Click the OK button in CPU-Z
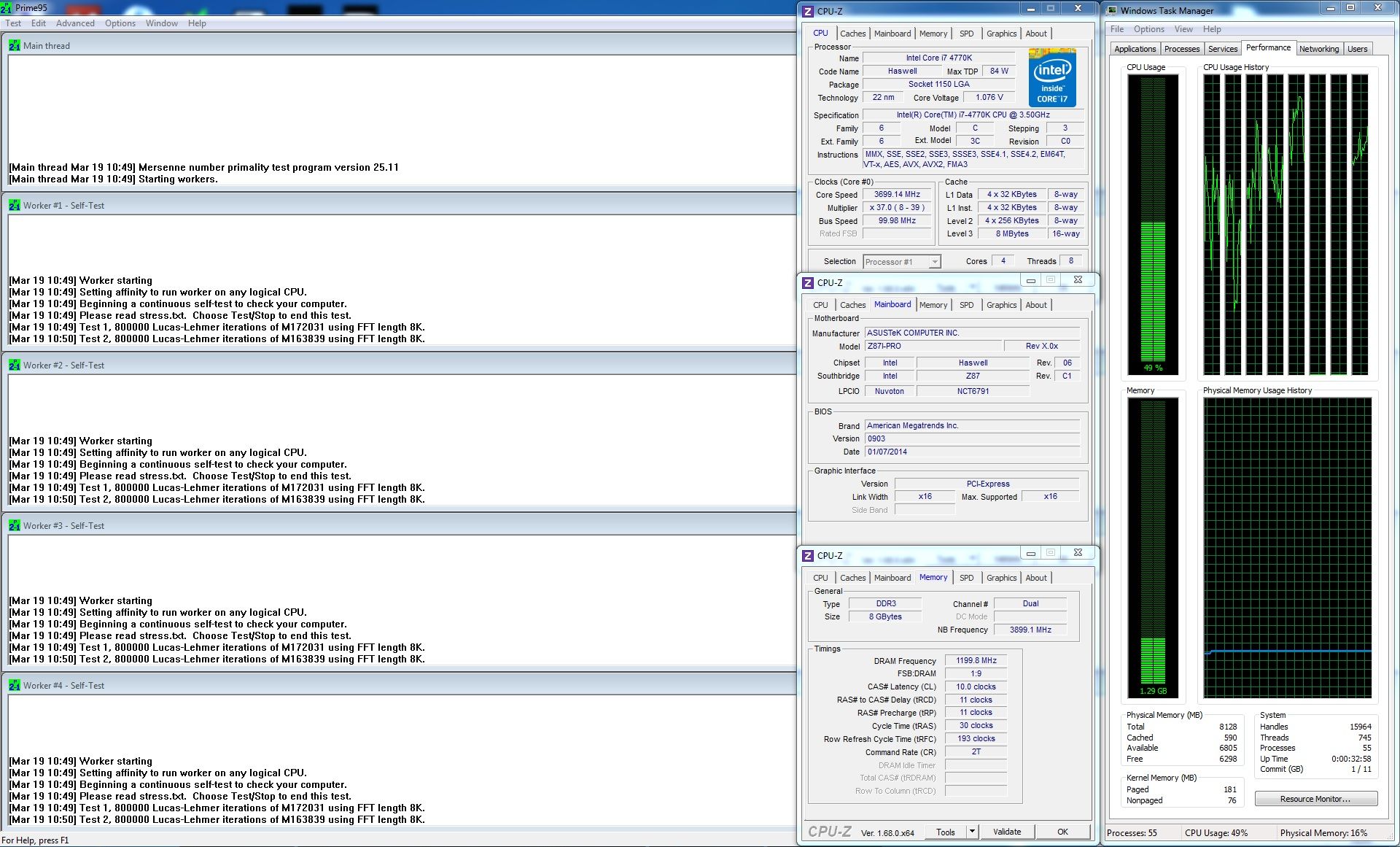Viewport: 1400px width, 847px height. (x=1062, y=832)
